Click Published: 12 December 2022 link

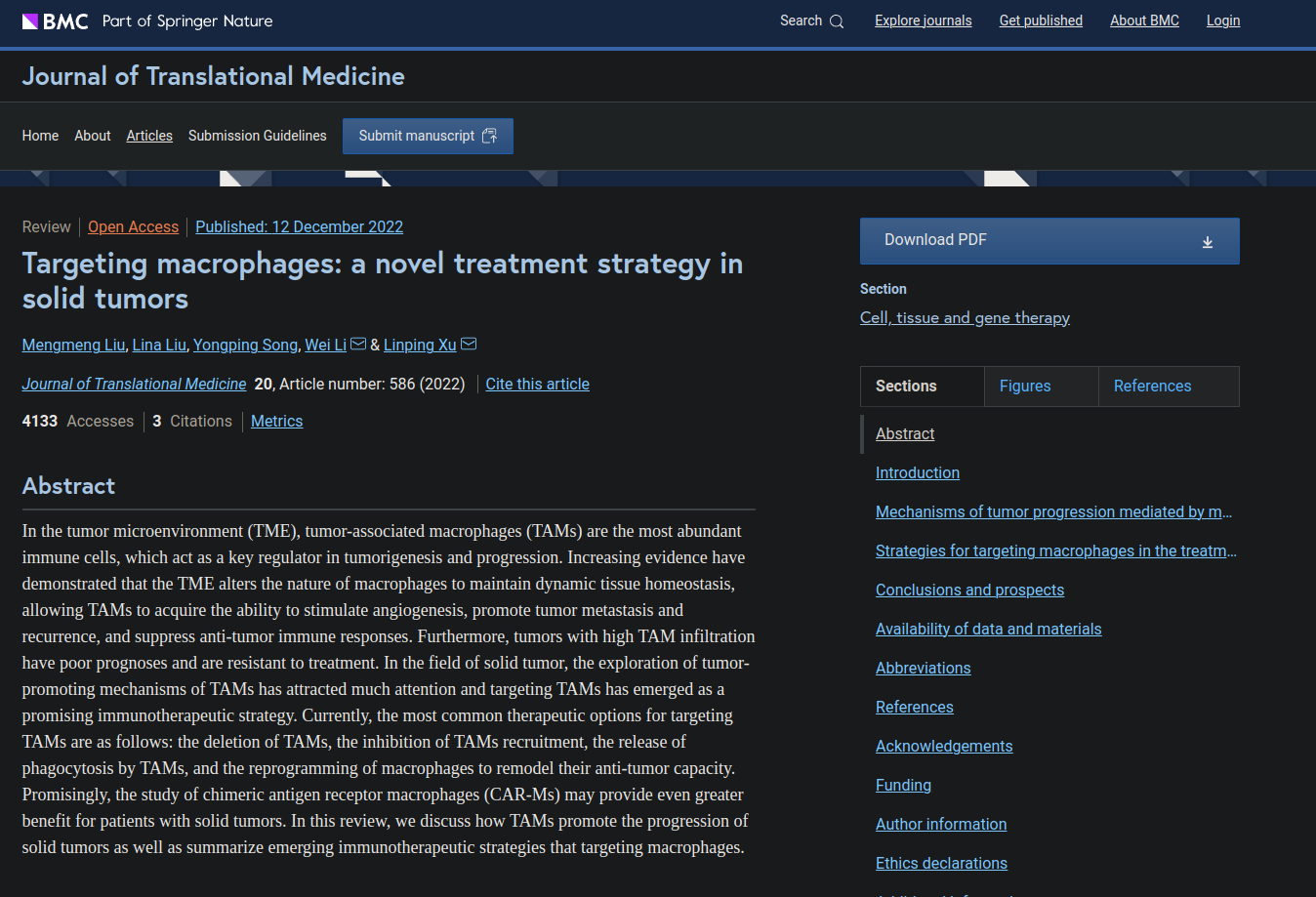tap(300, 226)
